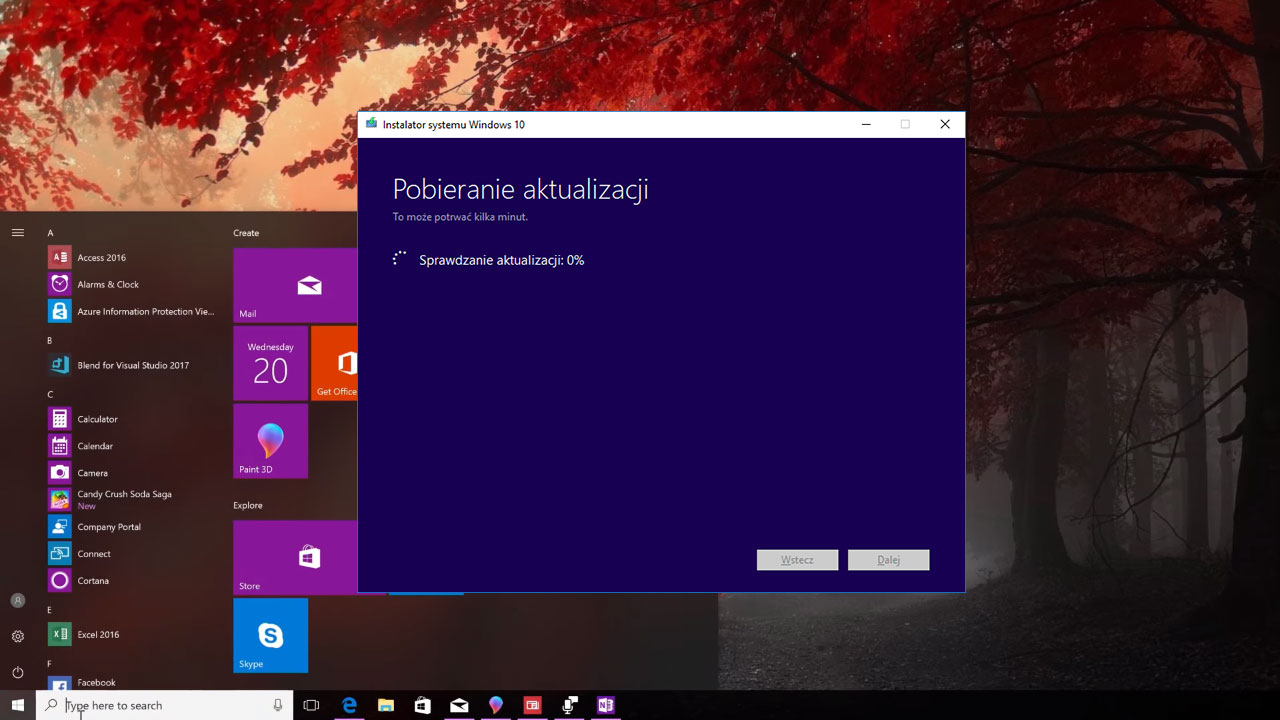This screenshot has height=720, width=1280.
Task: Open Paint 3D from taskbar
Action: point(496,705)
